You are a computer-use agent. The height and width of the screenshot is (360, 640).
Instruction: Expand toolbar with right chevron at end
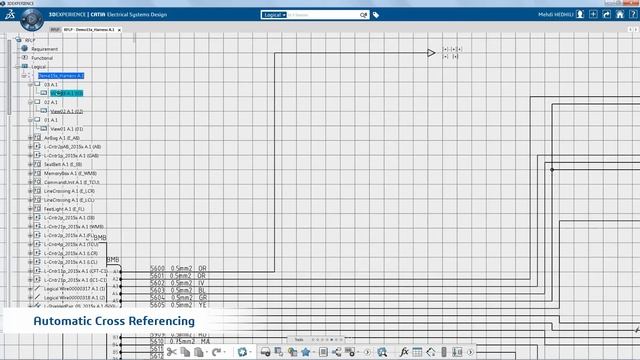click(470, 352)
